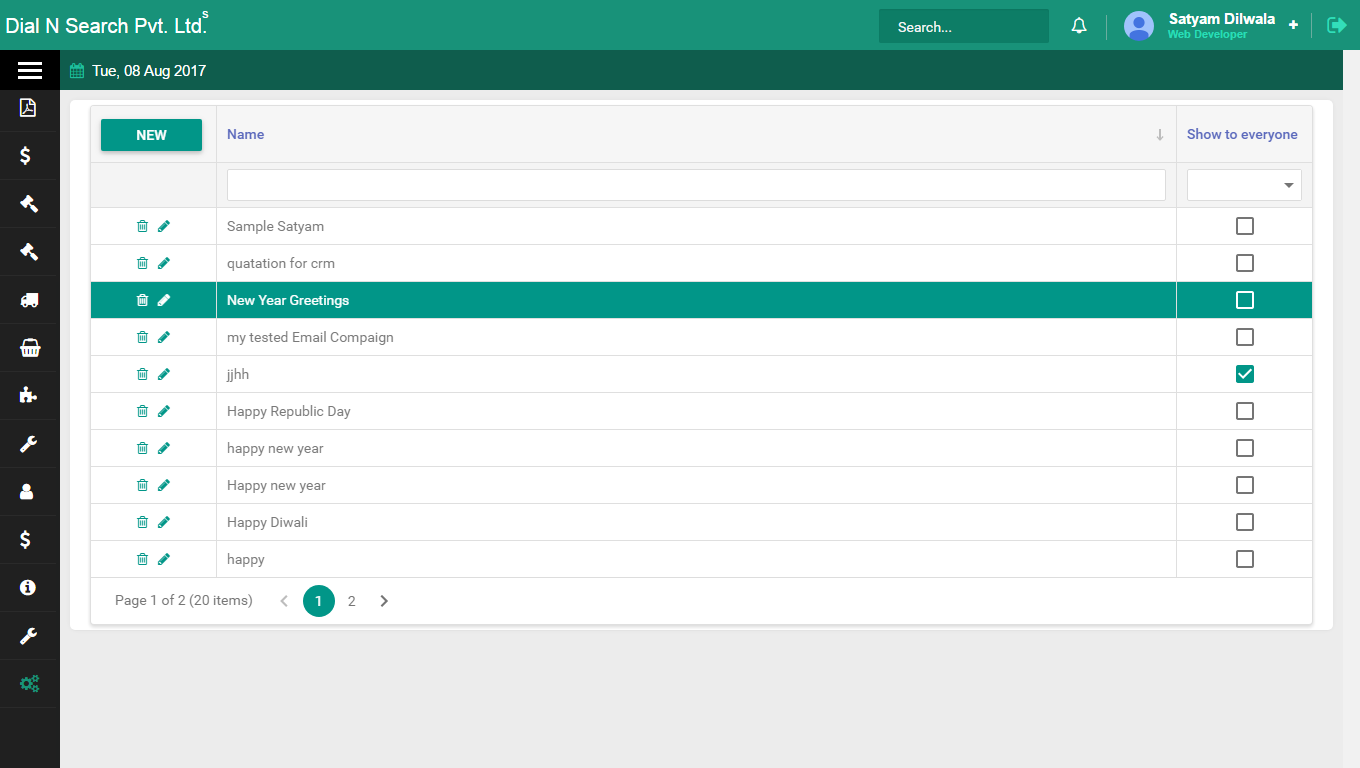The height and width of the screenshot is (768, 1360).
Task: Click the next page arrow in pagination
Action: 384,601
